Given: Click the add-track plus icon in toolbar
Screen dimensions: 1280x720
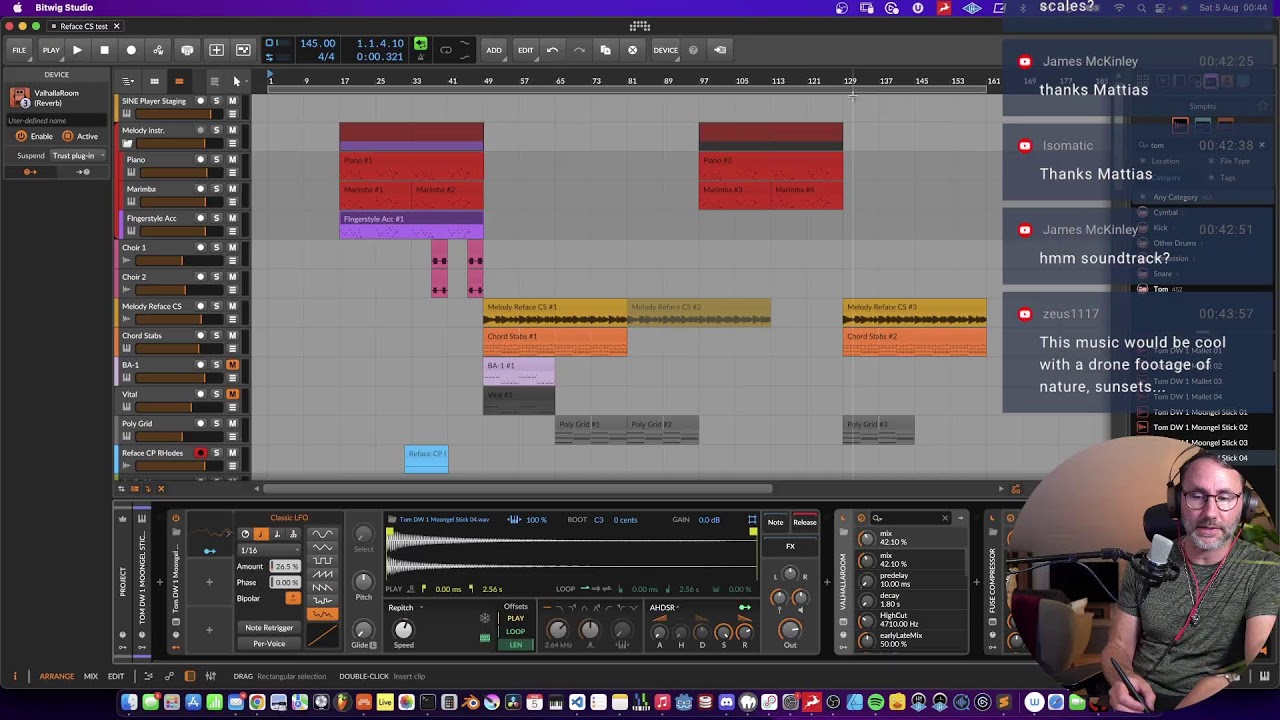Looking at the screenshot, I should click(x=216, y=50).
